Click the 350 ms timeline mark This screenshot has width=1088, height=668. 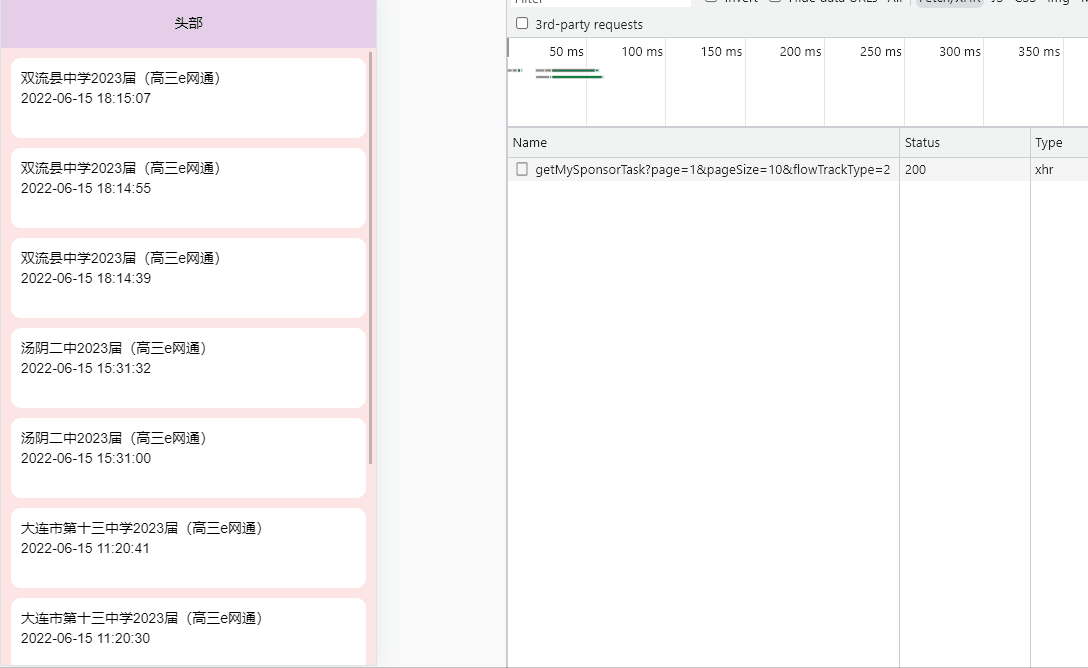pos(1039,51)
